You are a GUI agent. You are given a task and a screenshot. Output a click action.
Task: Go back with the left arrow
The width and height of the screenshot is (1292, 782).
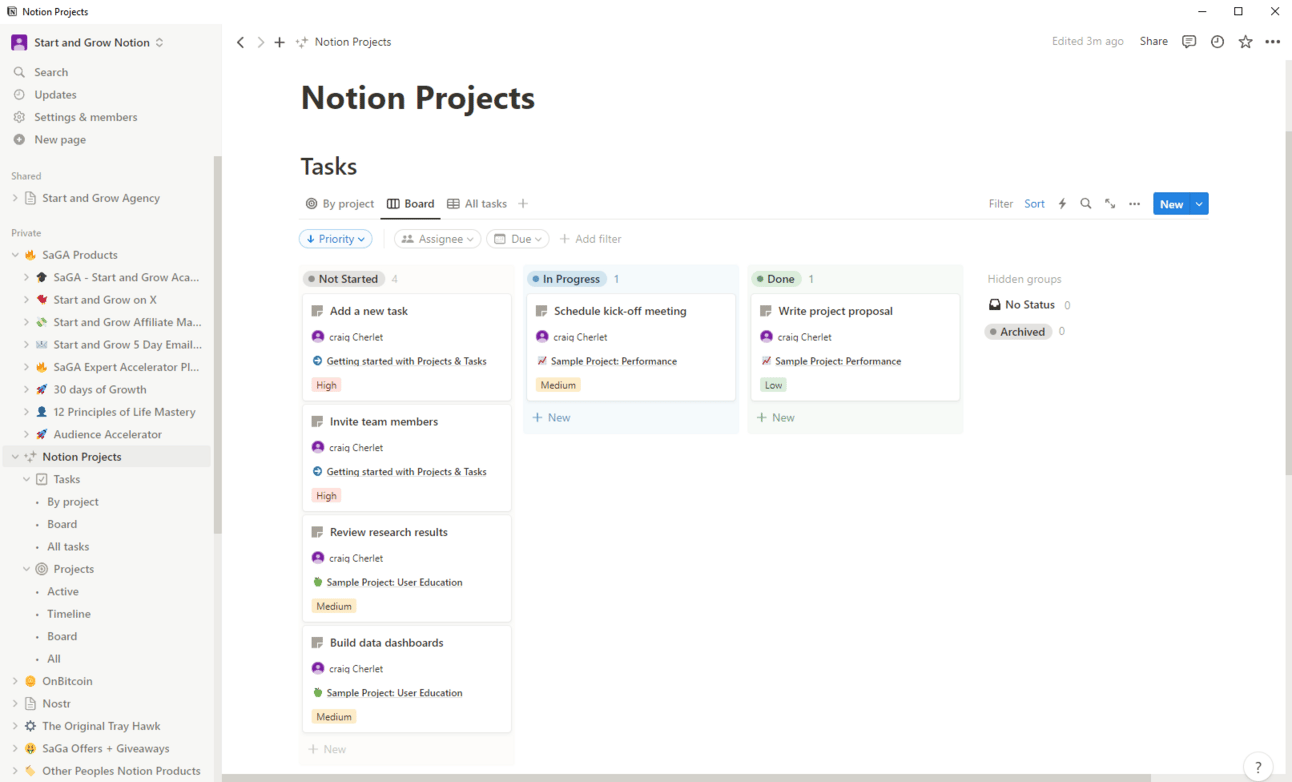pos(240,42)
